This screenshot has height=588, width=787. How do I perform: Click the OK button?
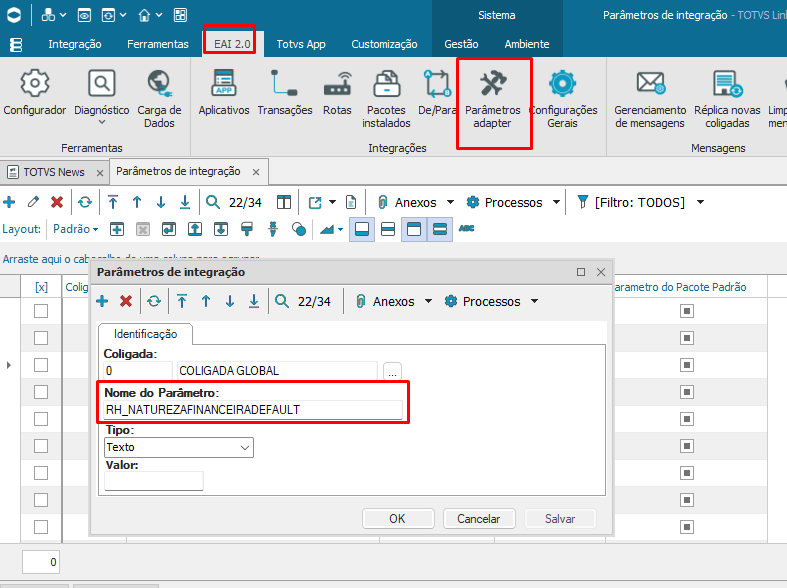click(398, 518)
